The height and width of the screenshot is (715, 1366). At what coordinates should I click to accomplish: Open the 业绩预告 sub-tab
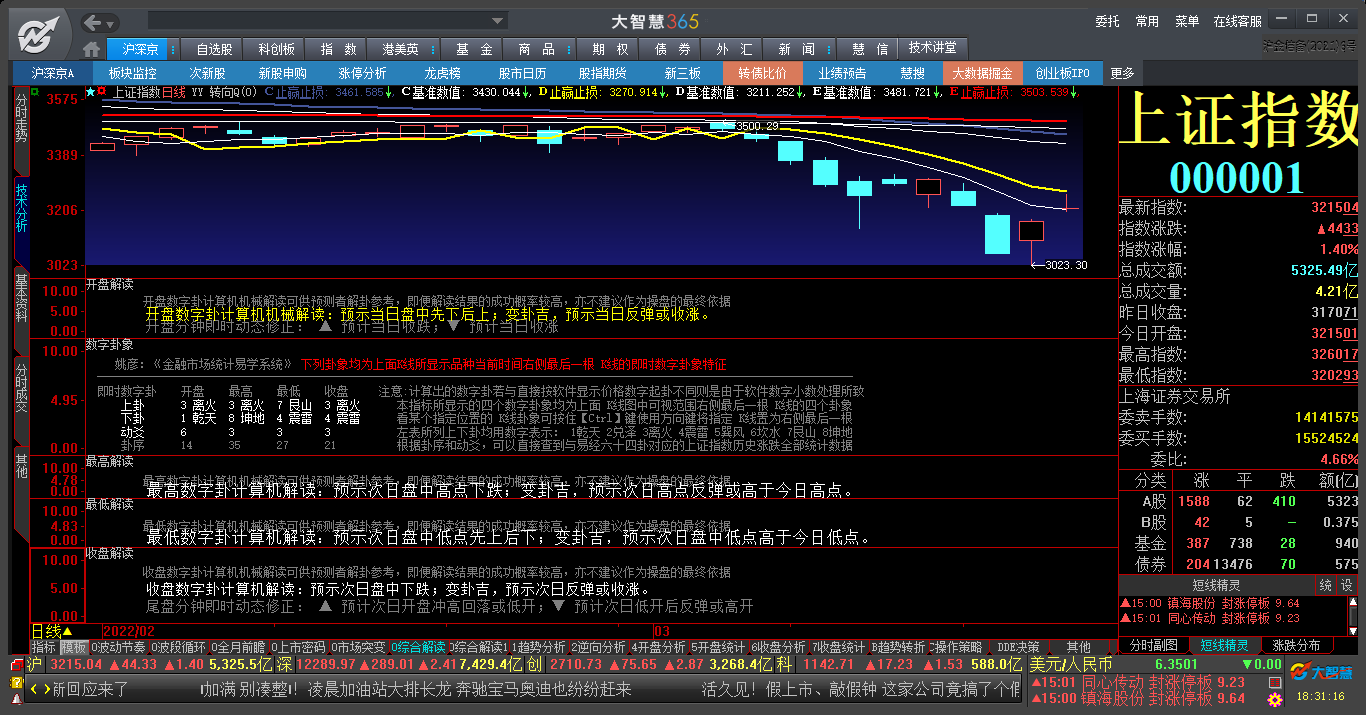842,73
